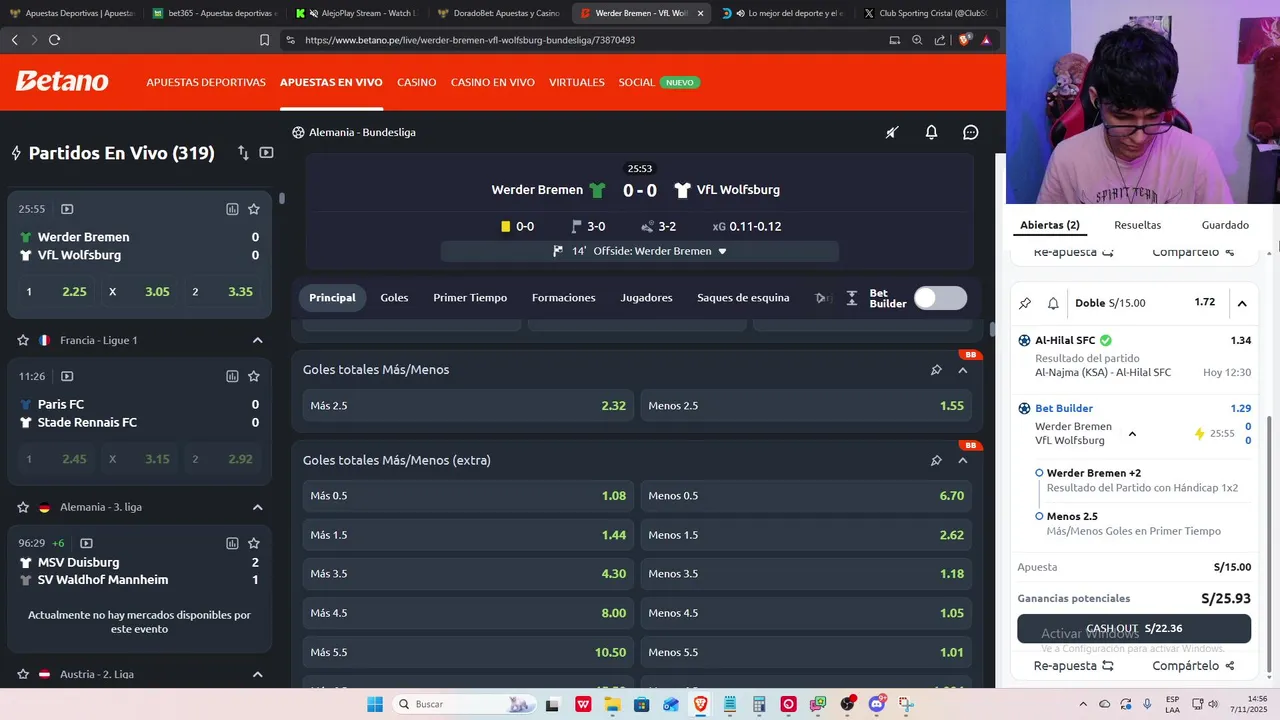Click the bet slip panel scrollbar
The image size is (1280, 720).
1270,545
